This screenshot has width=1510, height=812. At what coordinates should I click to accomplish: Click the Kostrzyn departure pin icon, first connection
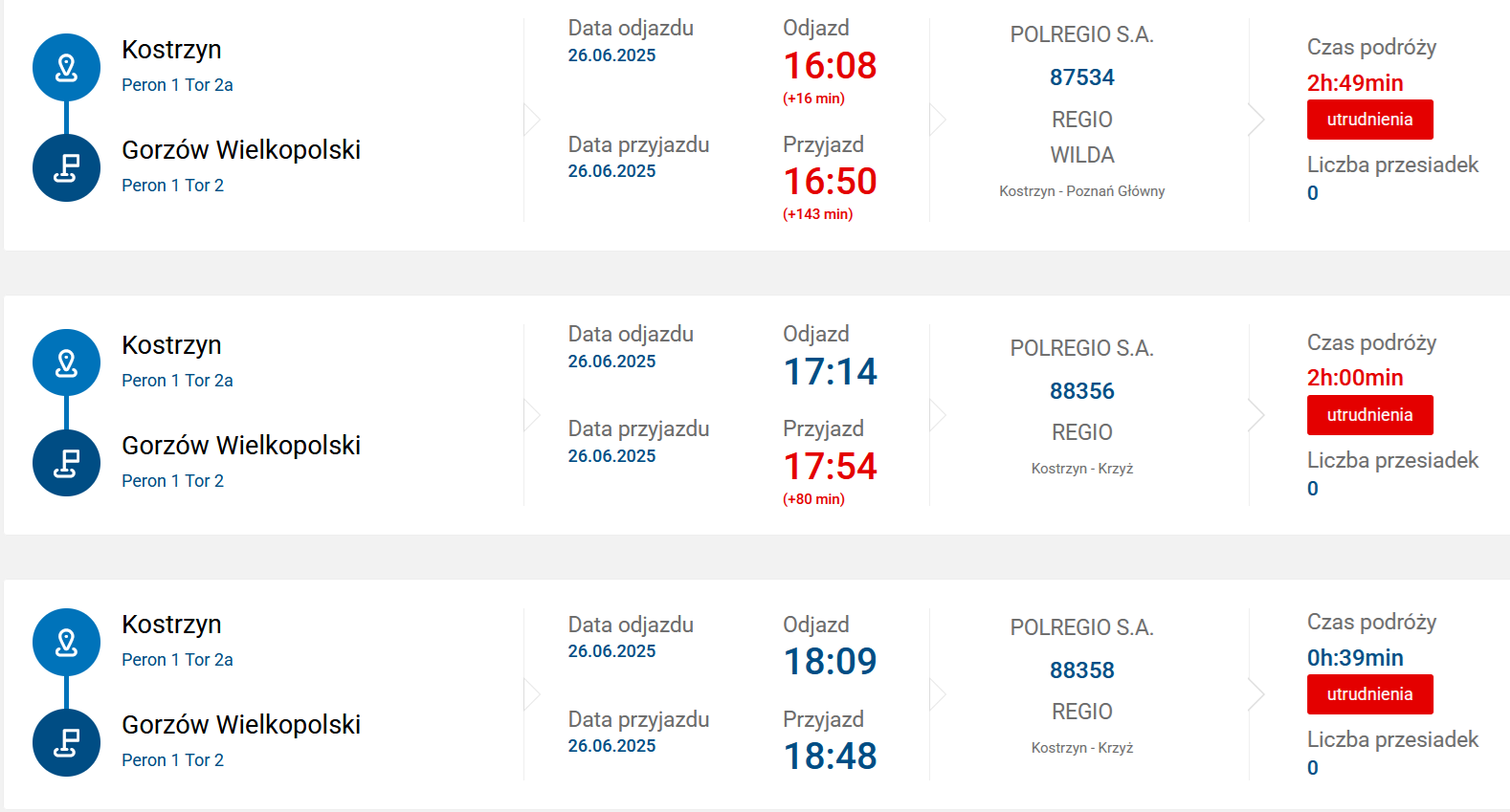point(66,68)
